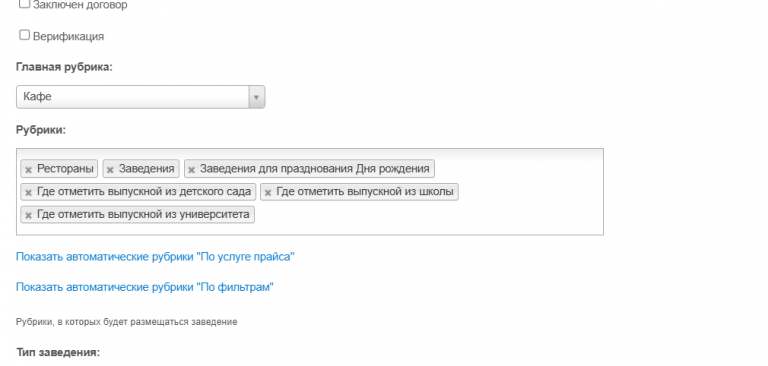Click выпускной из детского сада tag label
Screen dimensions: 768x366
click(x=144, y=192)
